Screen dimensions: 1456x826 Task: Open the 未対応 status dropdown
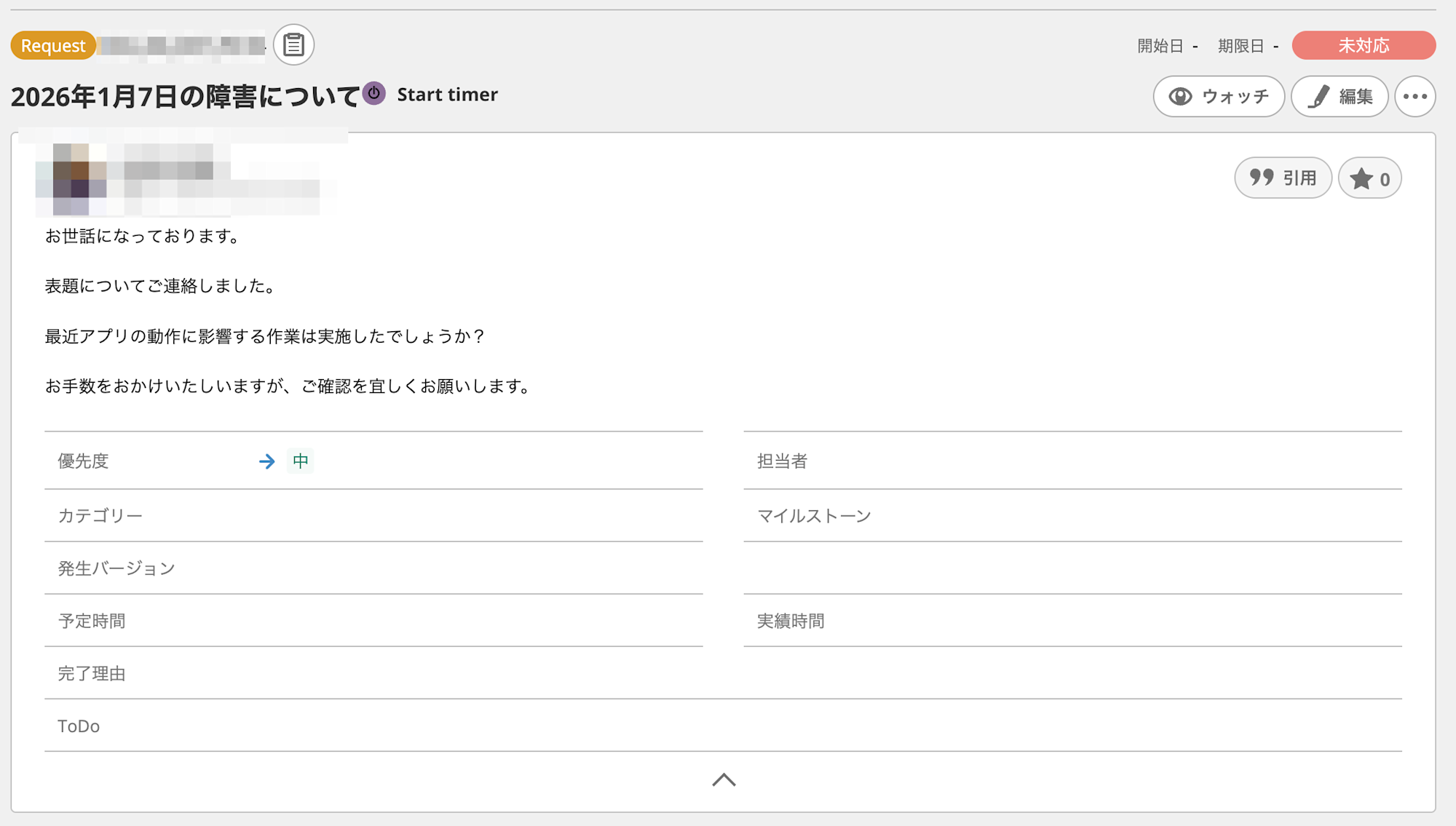click(x=1363, y=45)
